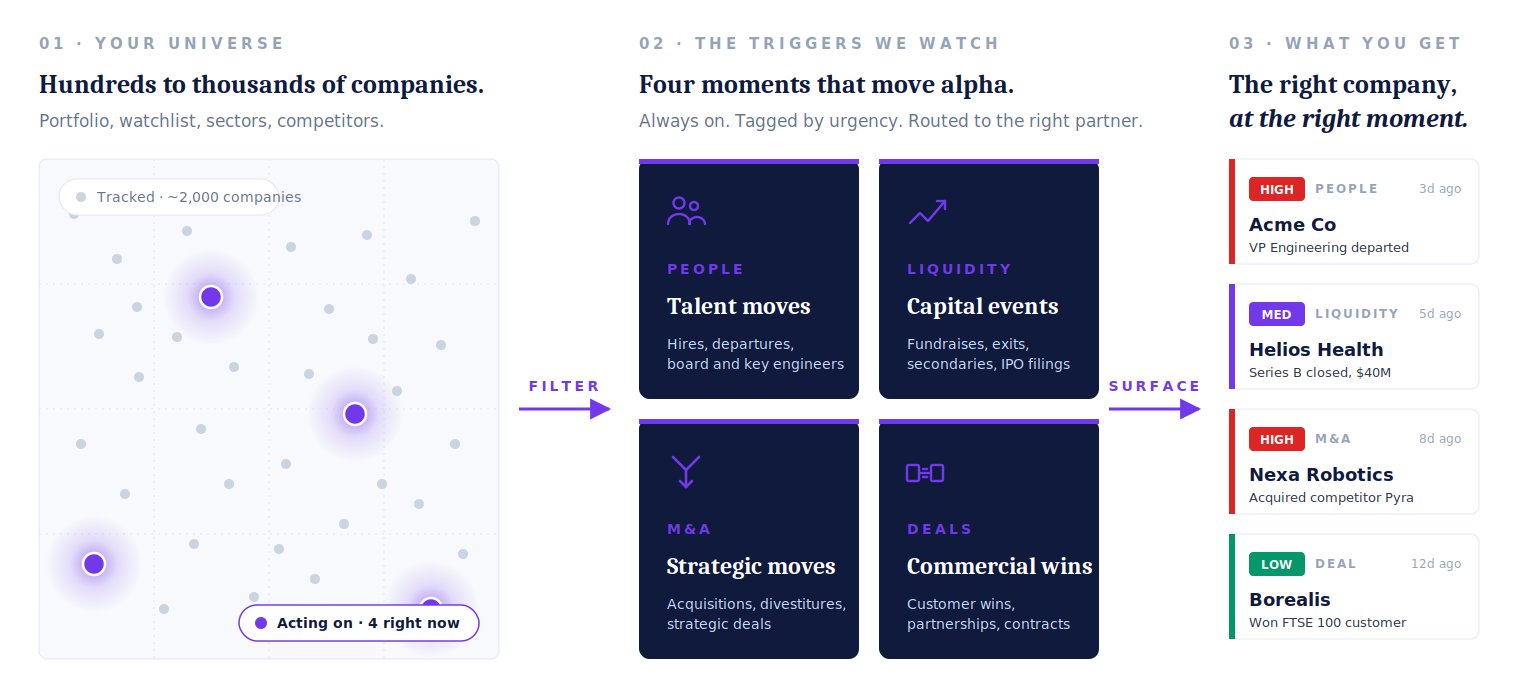
Task: Click the red HIGH badge on Acme Co
Action: tap(1276, 189)
